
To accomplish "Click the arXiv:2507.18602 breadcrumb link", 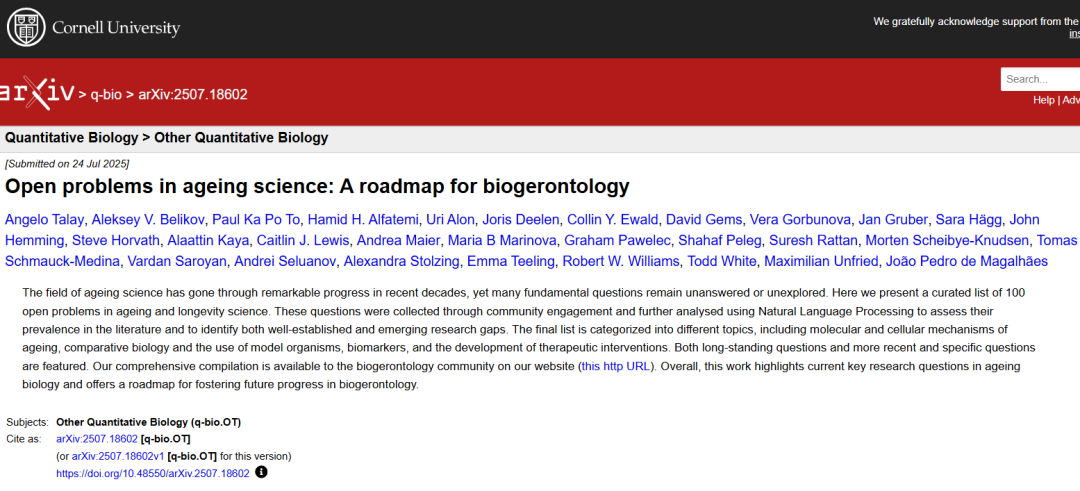I will pos(193,94).
